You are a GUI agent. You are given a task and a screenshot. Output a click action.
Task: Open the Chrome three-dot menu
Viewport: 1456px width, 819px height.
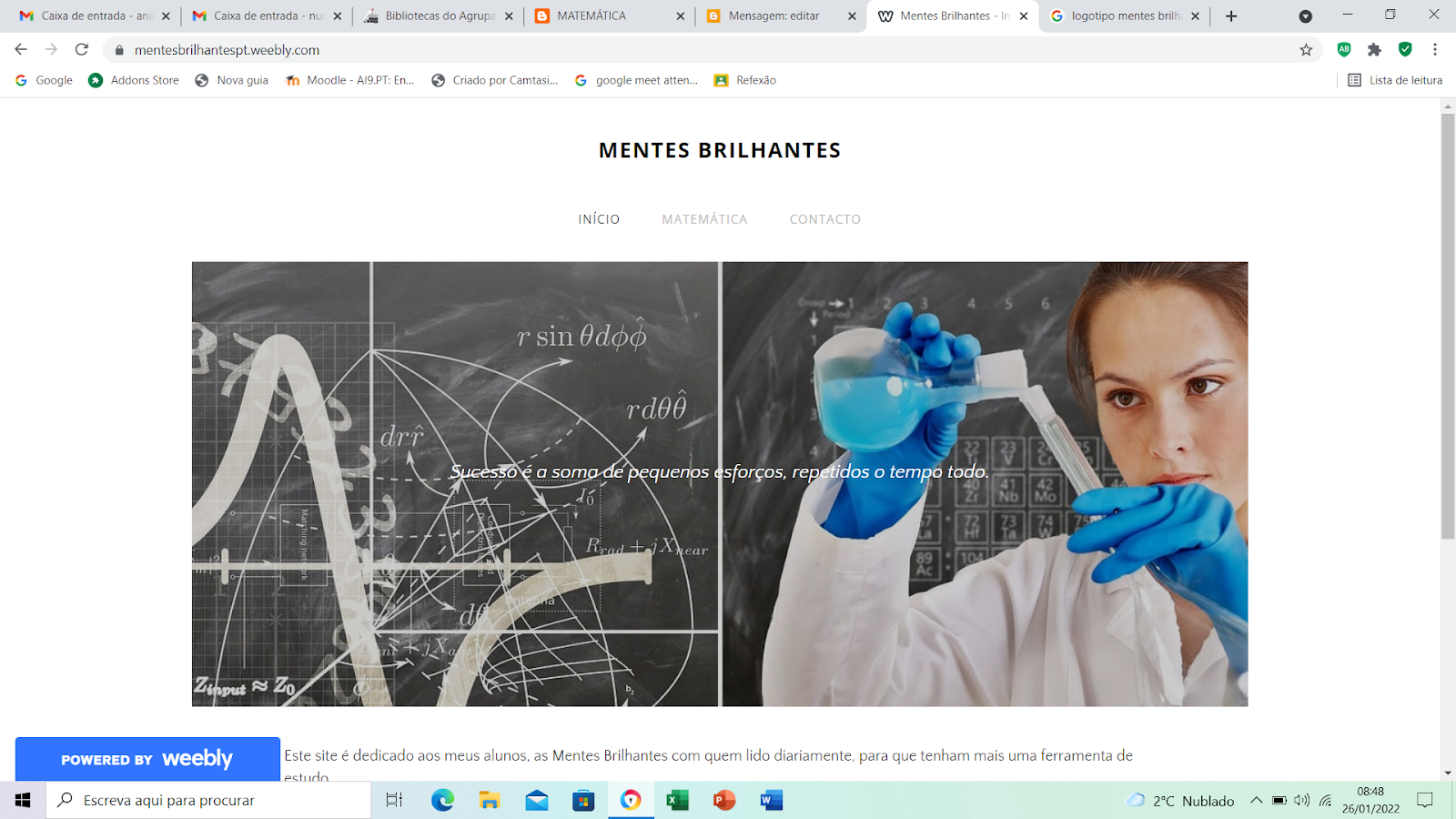pyautogui.click(x=1435, y=50)
